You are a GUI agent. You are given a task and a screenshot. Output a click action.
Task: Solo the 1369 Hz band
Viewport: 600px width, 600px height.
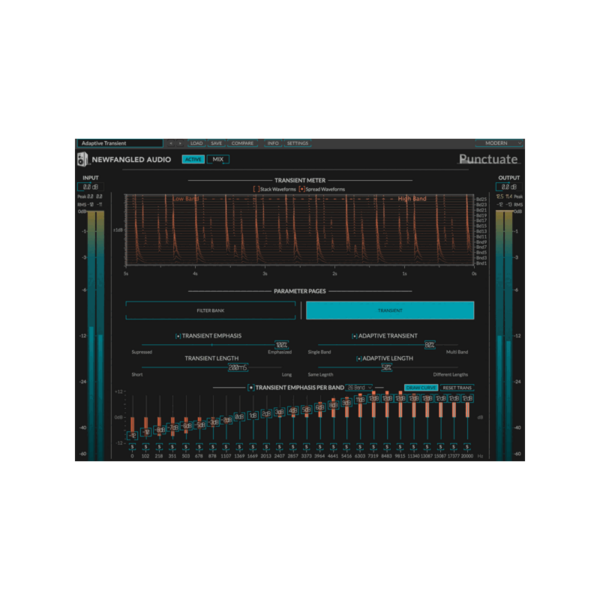(x=240, y=447)
